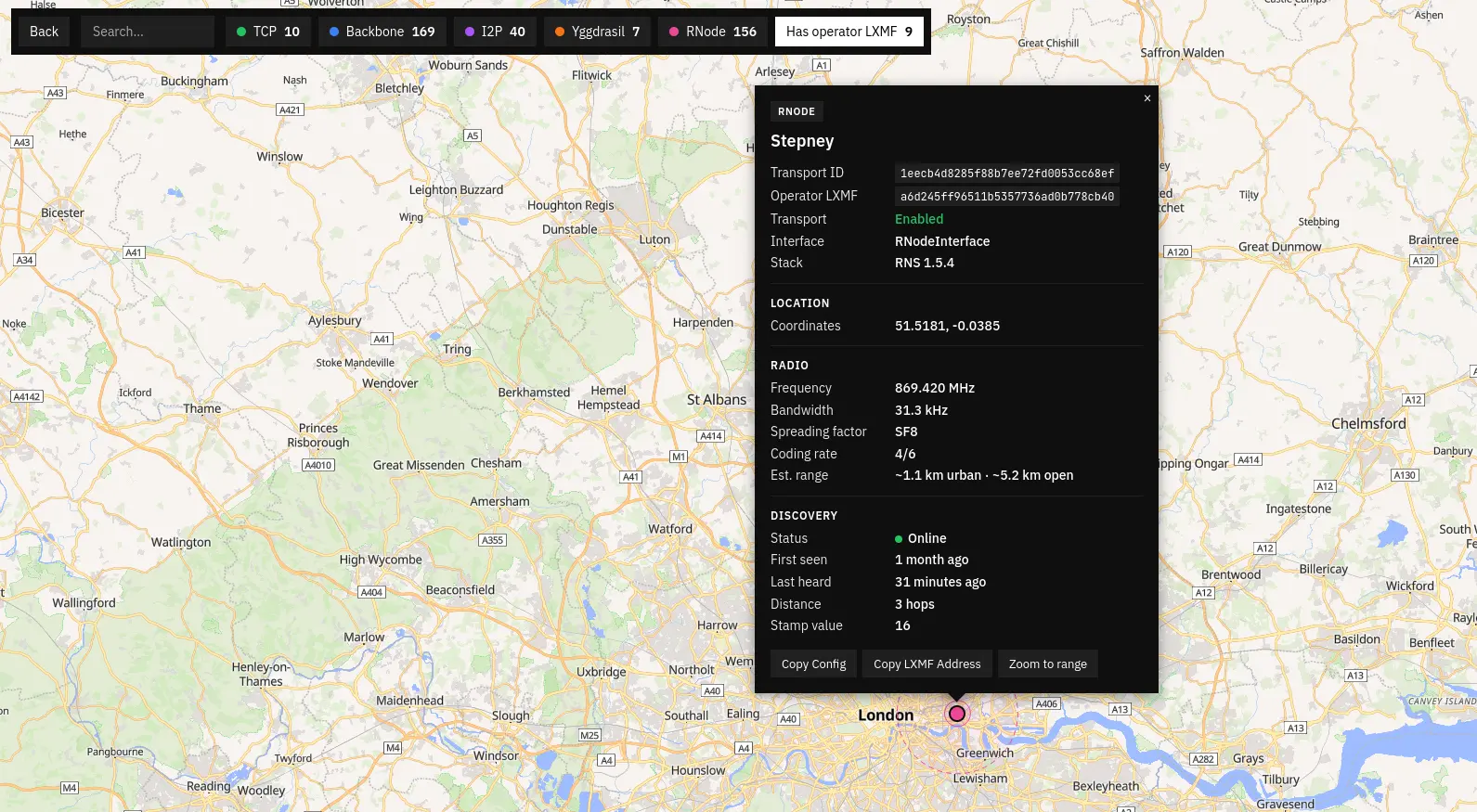Screen dimensions: 1477x812
Task: Click the St Albans map label
Action: pos(717,399)
